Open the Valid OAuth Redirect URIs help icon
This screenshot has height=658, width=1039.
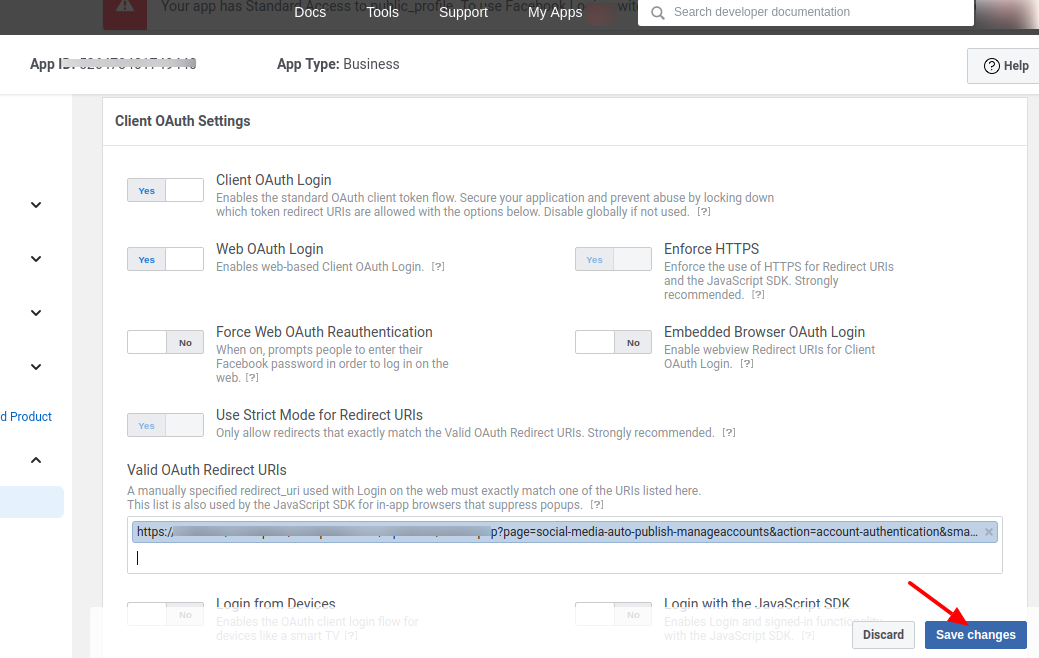[x=597, y=504]
